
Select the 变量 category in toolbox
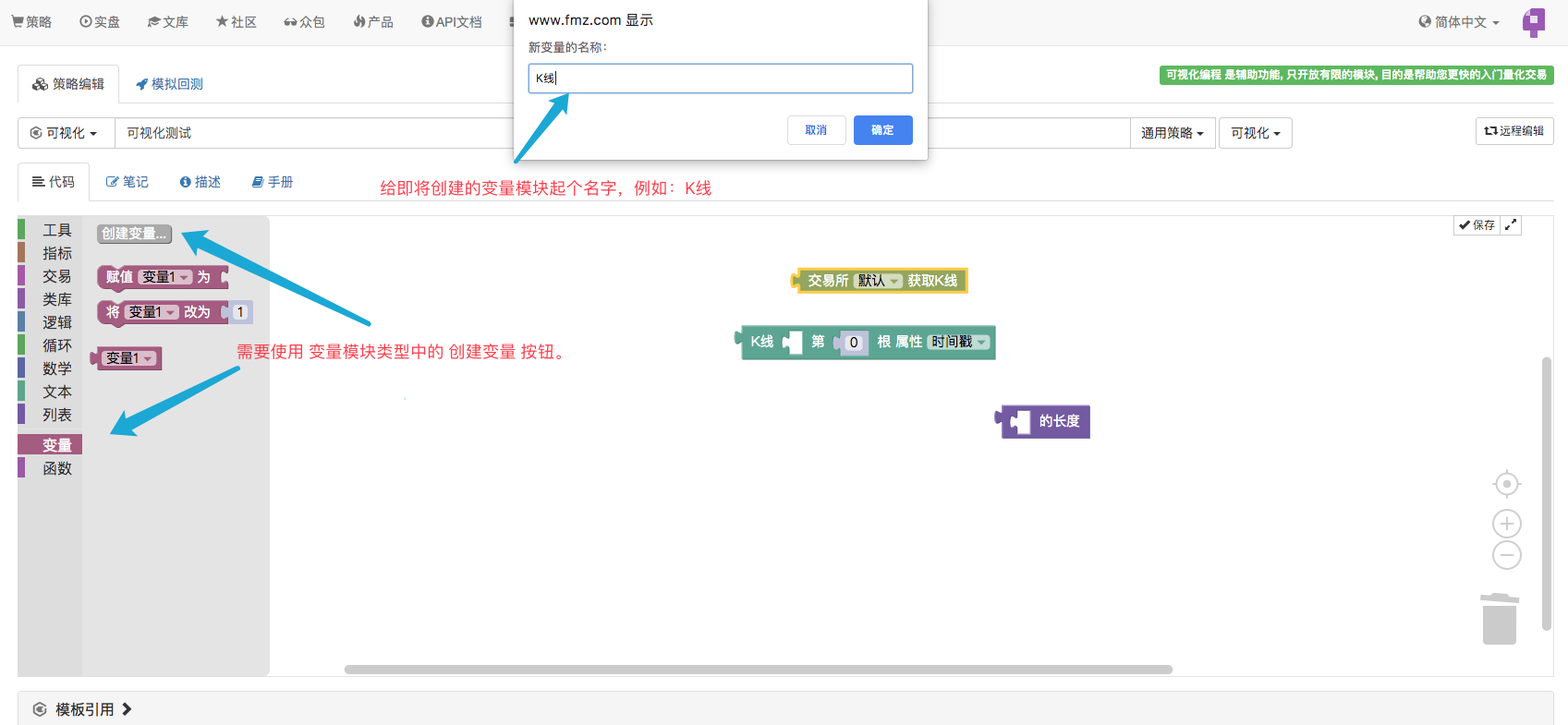(x=56, y=444)
